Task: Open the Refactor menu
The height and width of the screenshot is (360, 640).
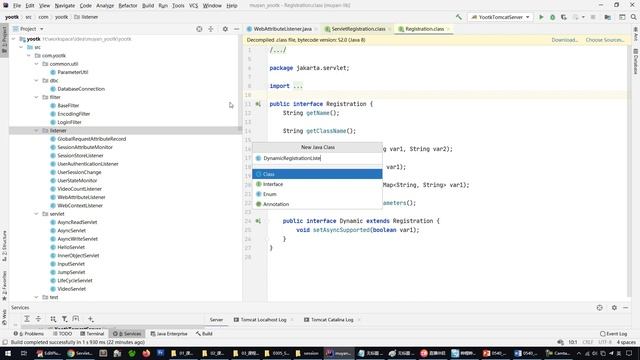Action: (128, 6)
